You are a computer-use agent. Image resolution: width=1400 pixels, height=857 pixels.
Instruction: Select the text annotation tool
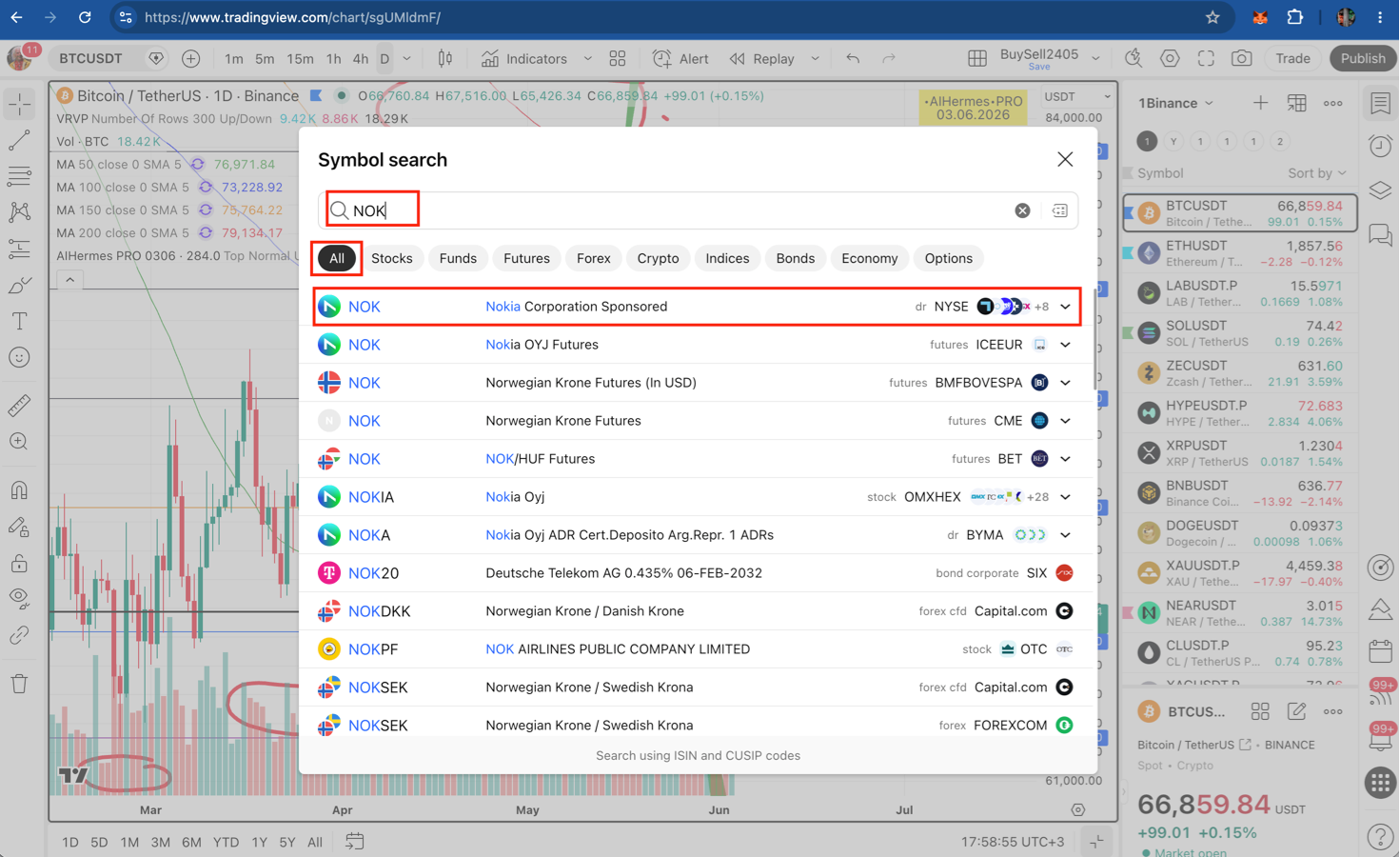(19, 322)
